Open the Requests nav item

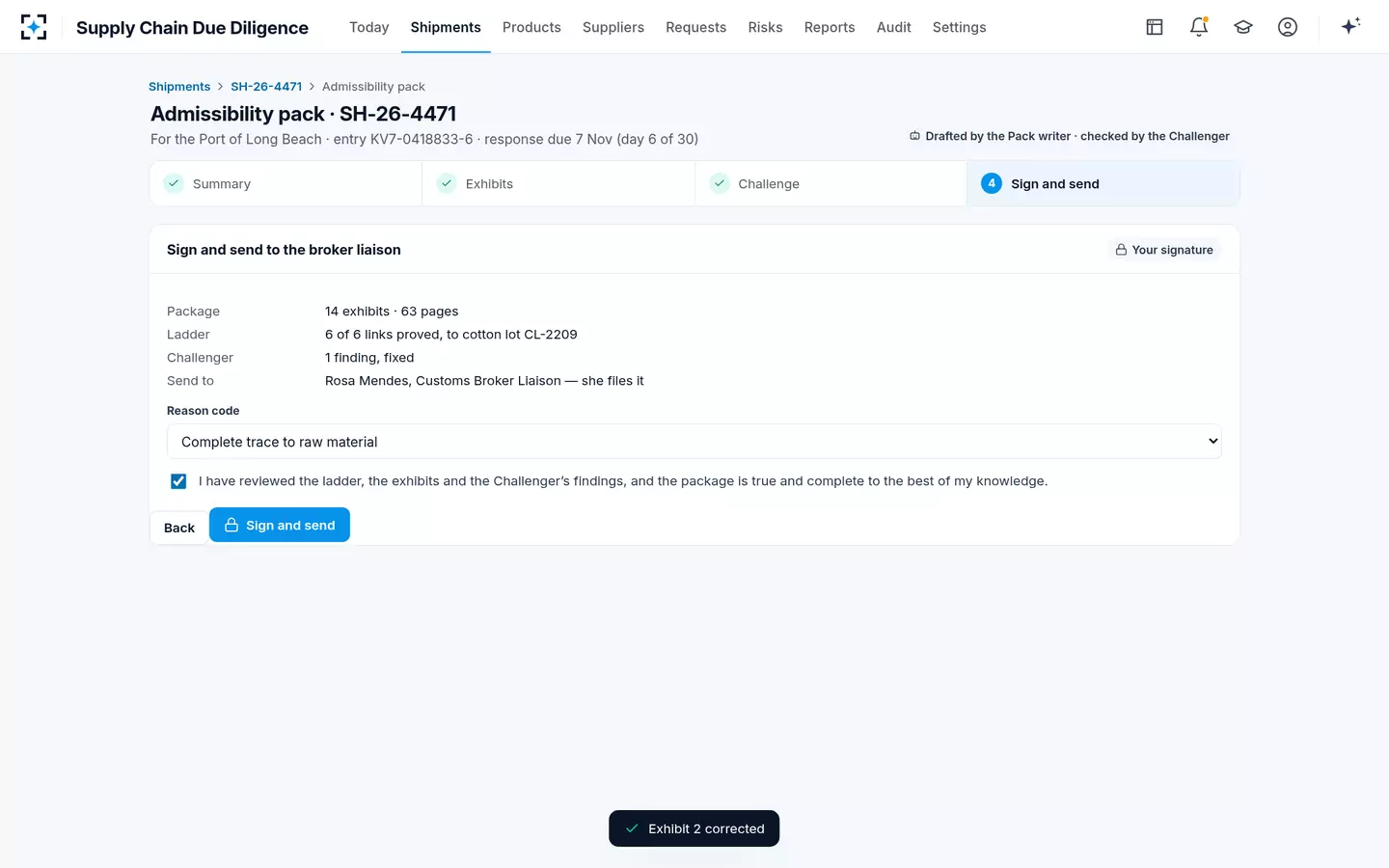(696, 27)
